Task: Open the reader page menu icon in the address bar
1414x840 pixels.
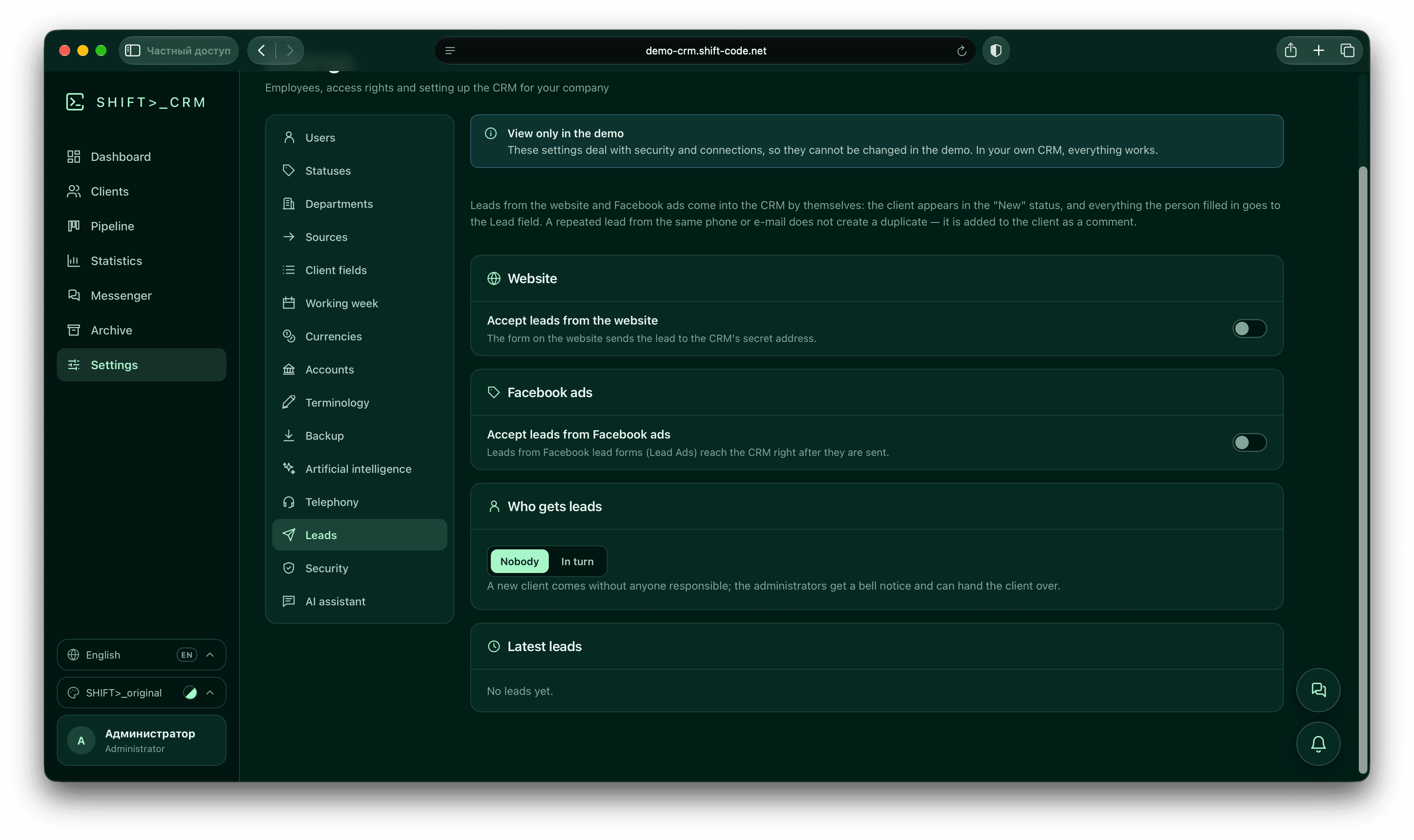Action: coord(450,51)
